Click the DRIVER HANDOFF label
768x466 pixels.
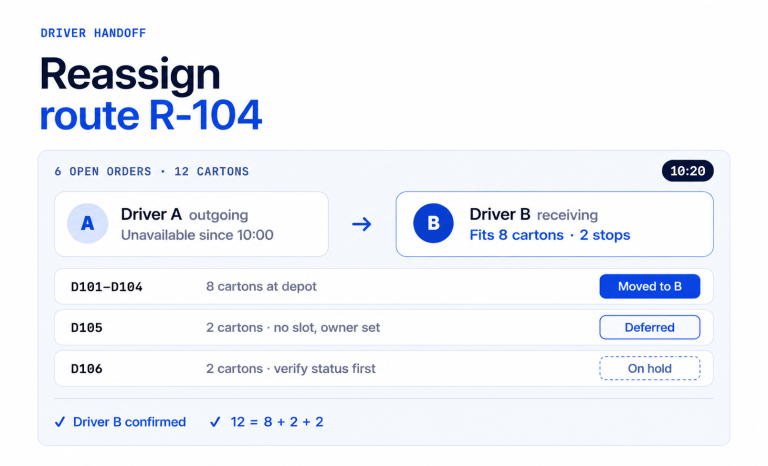[93, 33]
